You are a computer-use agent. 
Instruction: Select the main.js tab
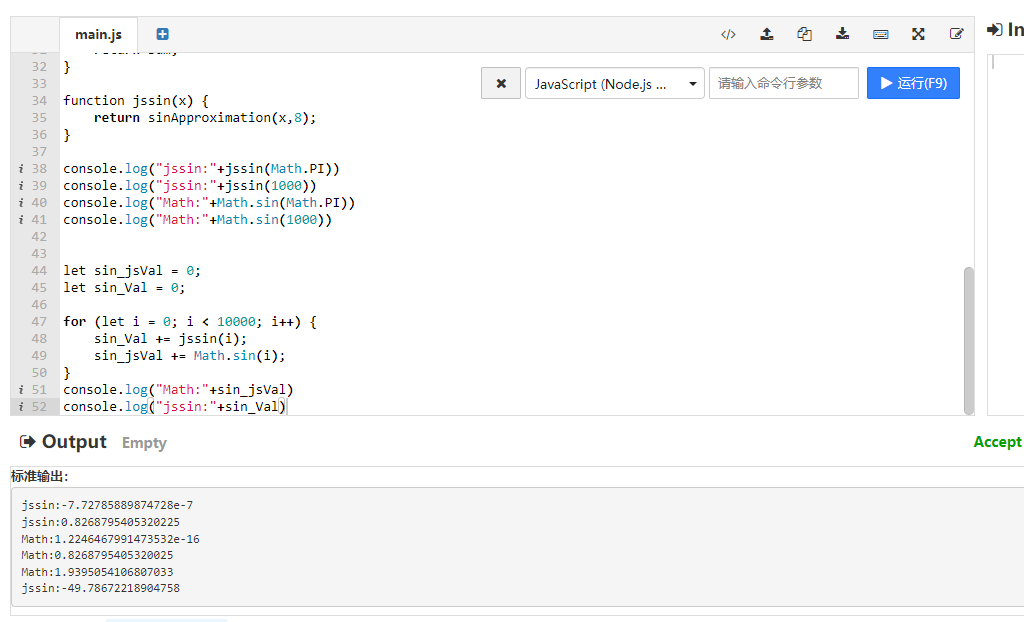pyautogui.click(x=98, y=35)
